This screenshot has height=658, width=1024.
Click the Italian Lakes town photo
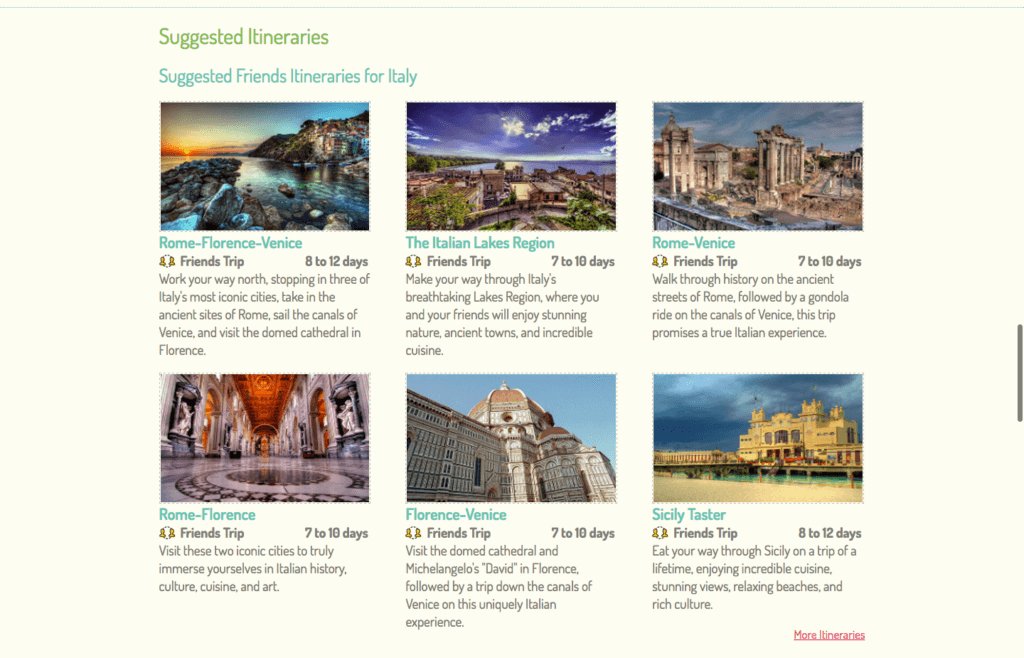(x=511, y=166)
